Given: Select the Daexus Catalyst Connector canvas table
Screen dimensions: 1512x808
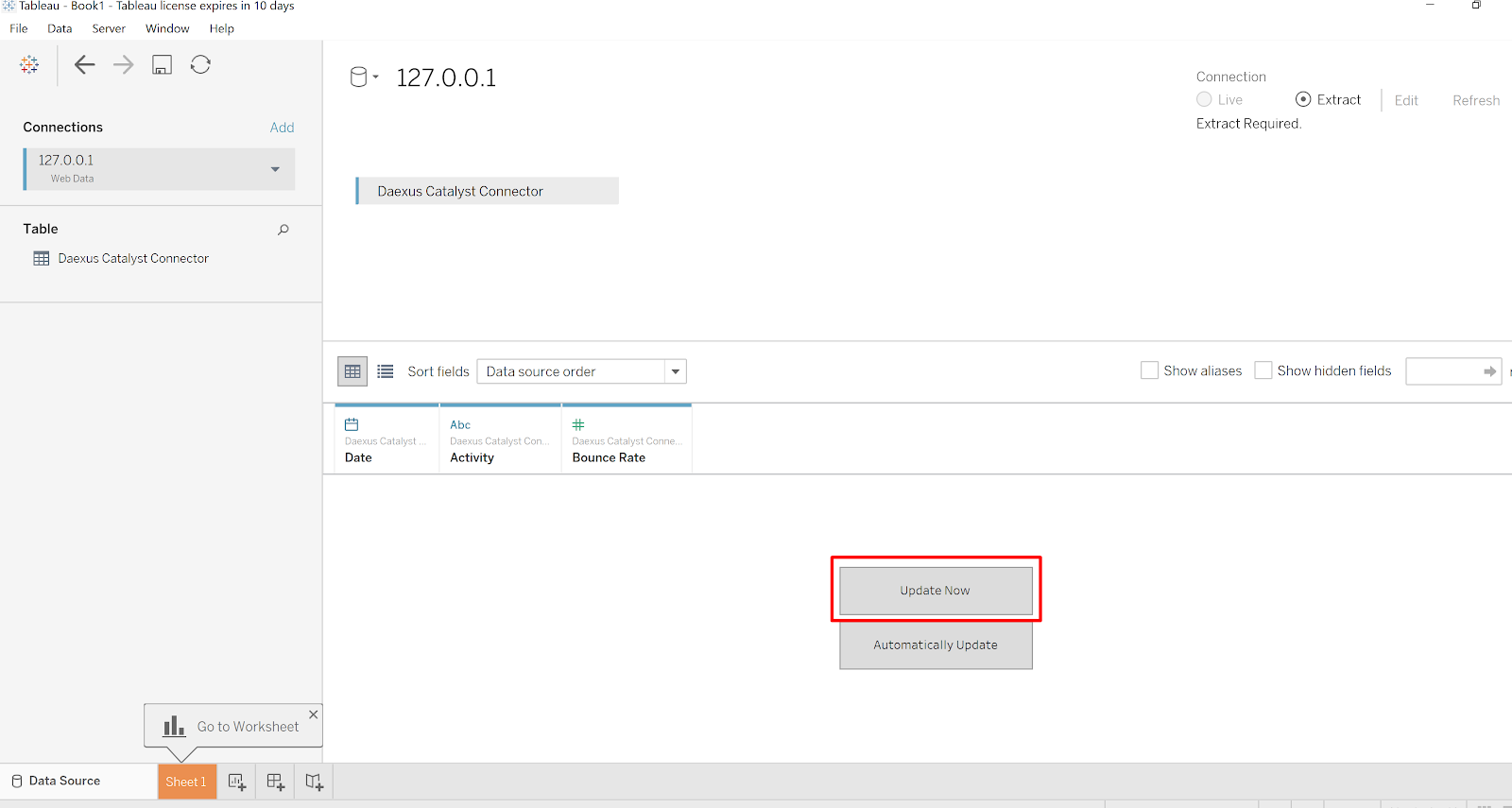Looking at the screenshot, I should (488, 191).
